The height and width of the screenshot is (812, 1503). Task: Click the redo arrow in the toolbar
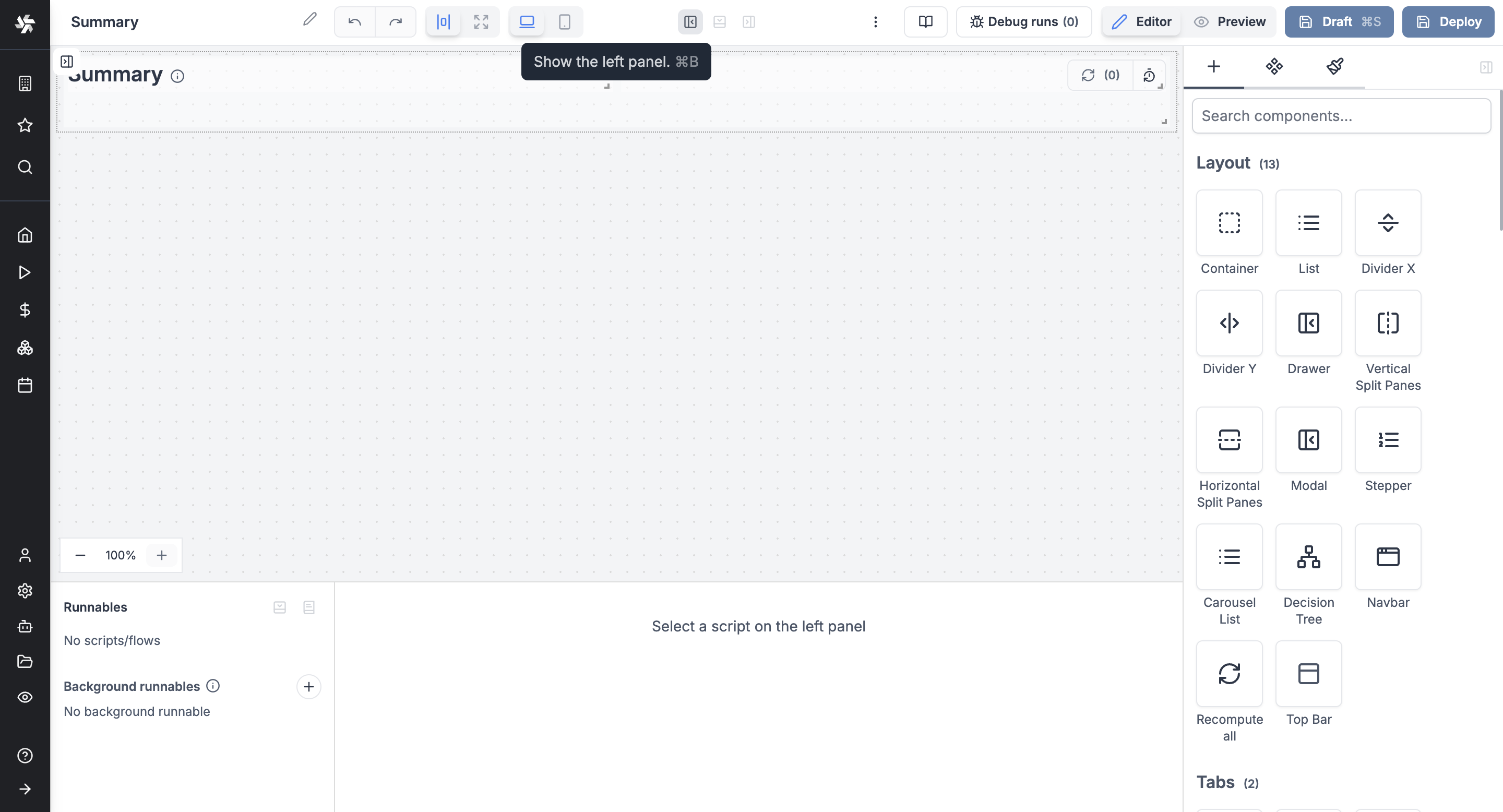[x=396, y=22]
